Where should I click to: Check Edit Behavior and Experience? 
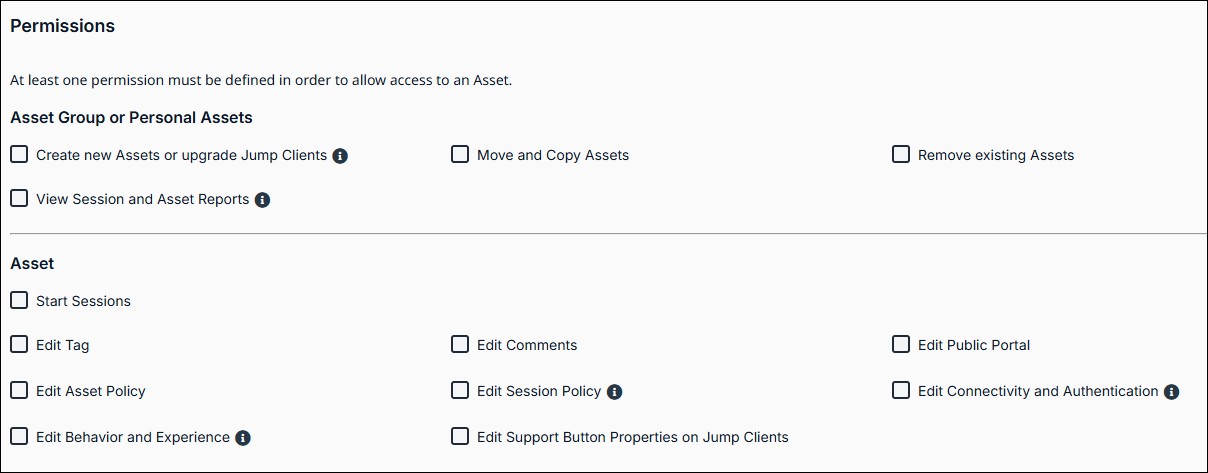[19, 437]
